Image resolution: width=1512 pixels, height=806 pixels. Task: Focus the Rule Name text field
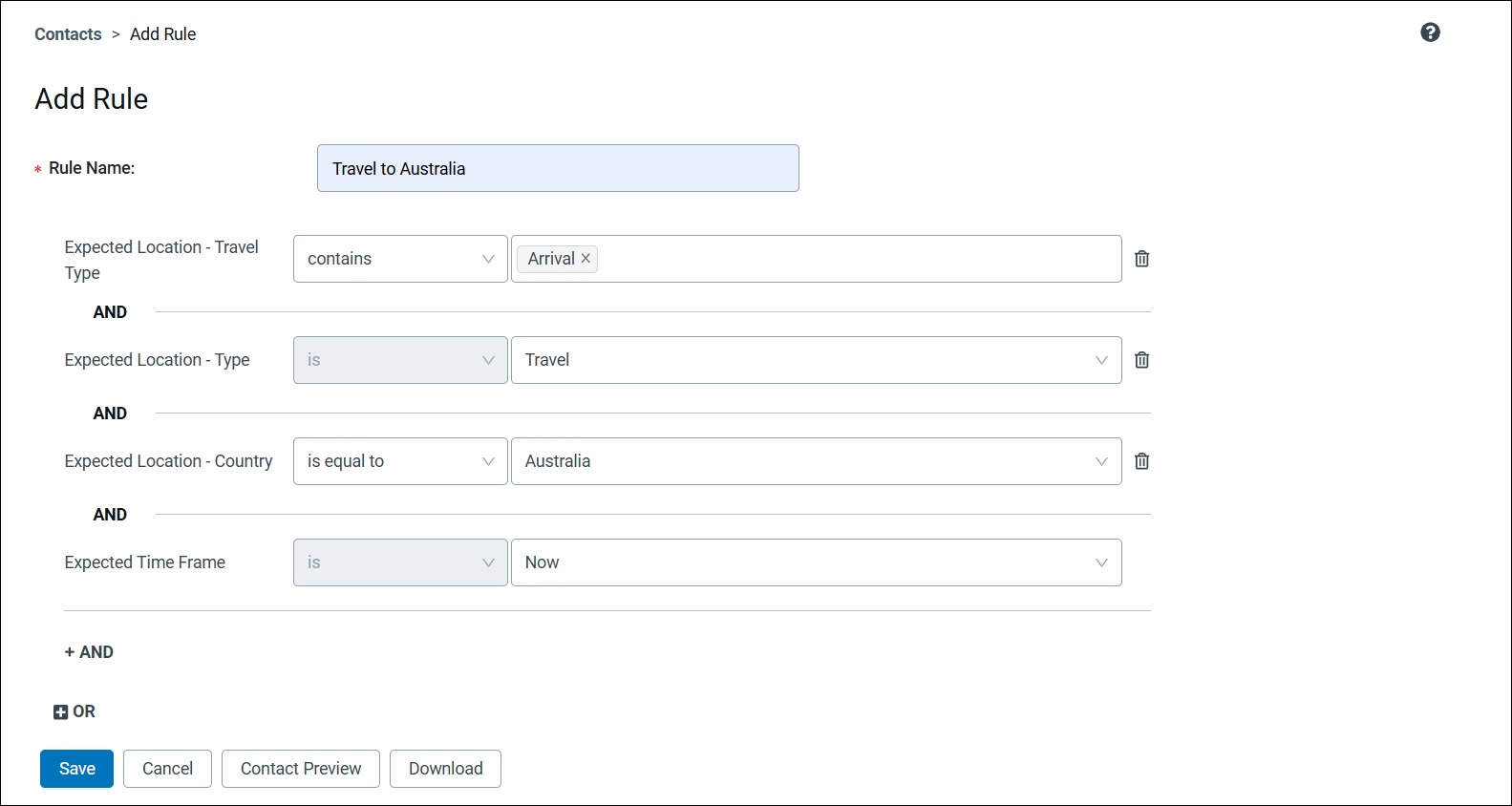click(558, 168)
